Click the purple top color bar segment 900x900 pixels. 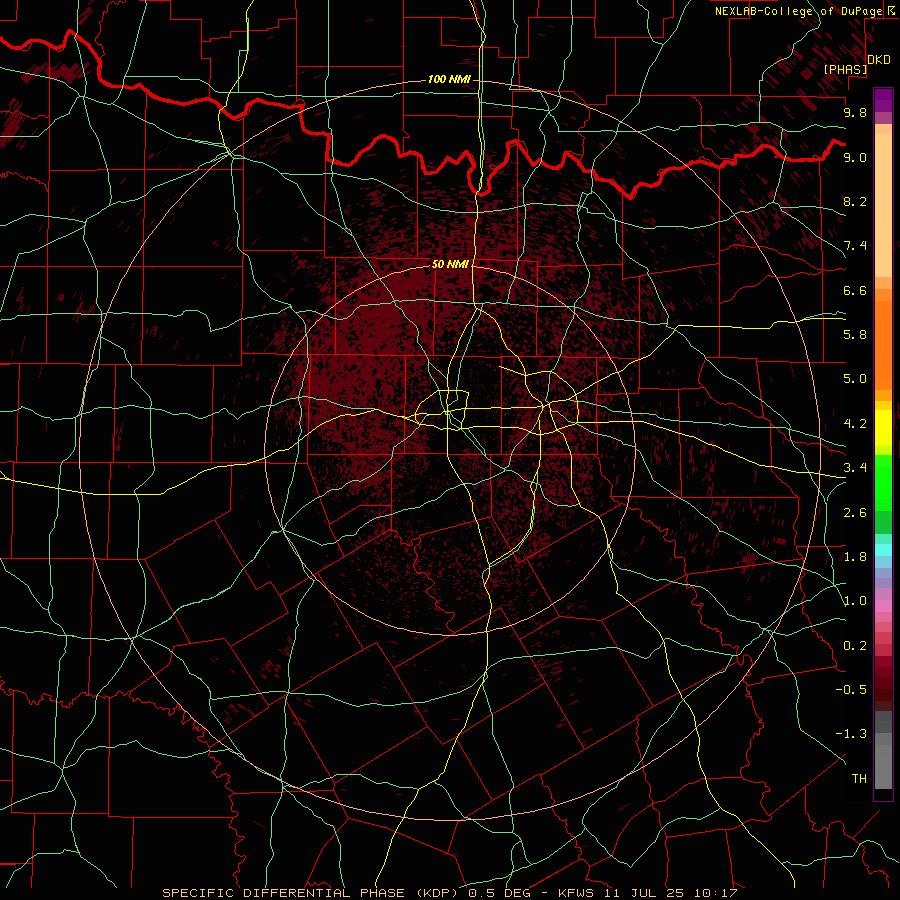(883, 100)
